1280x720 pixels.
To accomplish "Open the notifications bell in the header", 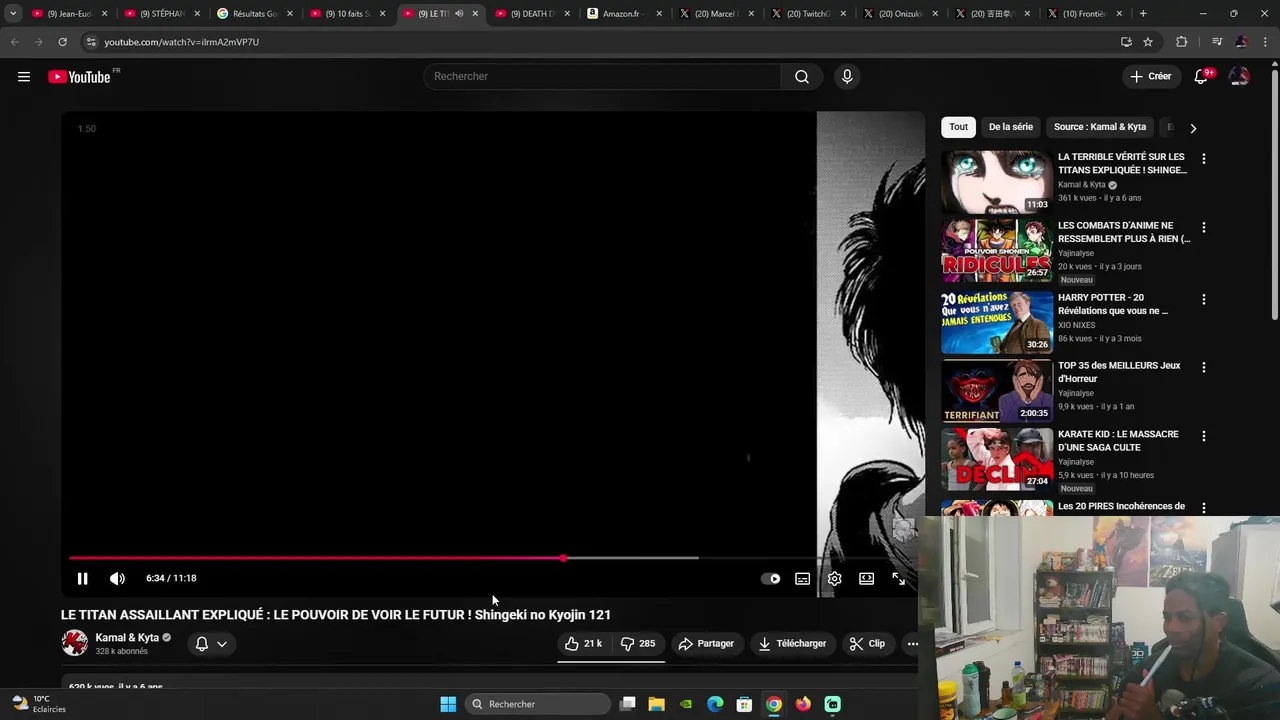I will click(1202, 77).
